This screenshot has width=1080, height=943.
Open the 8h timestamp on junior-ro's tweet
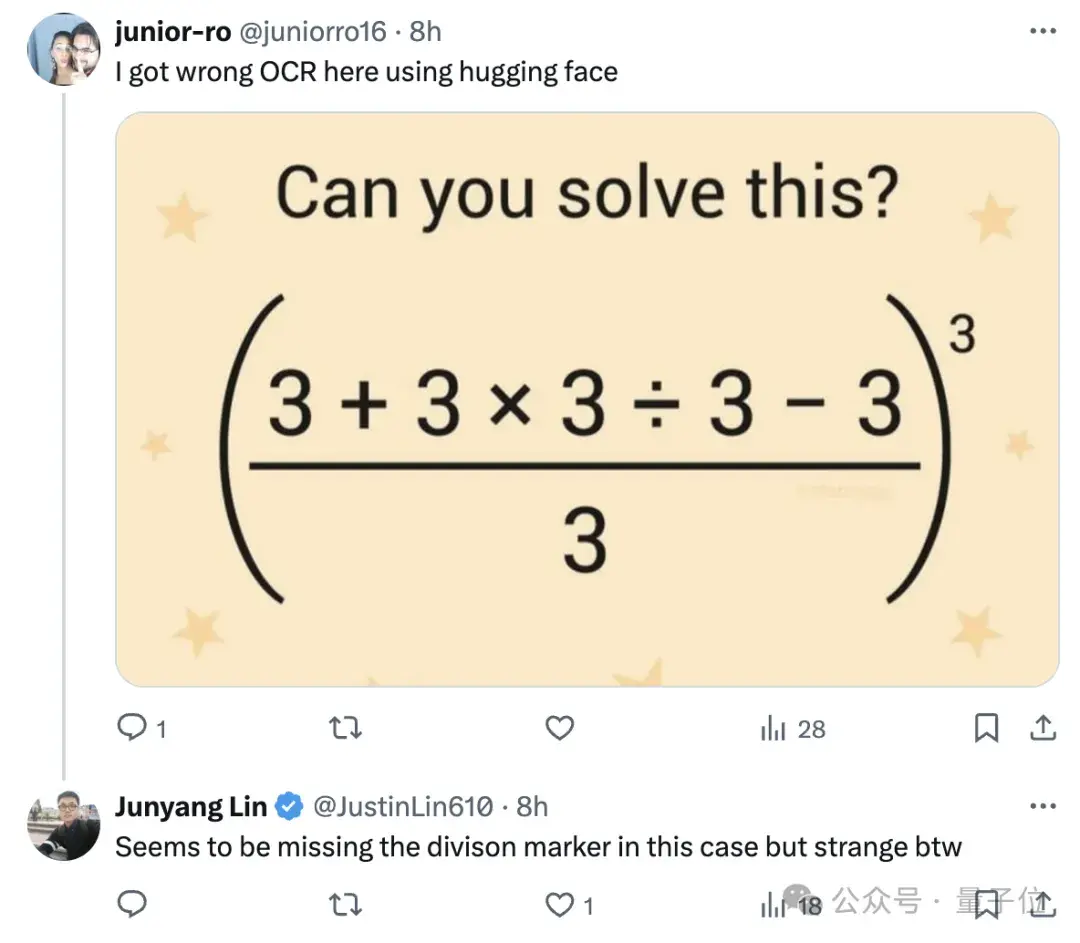coord(425,31)
